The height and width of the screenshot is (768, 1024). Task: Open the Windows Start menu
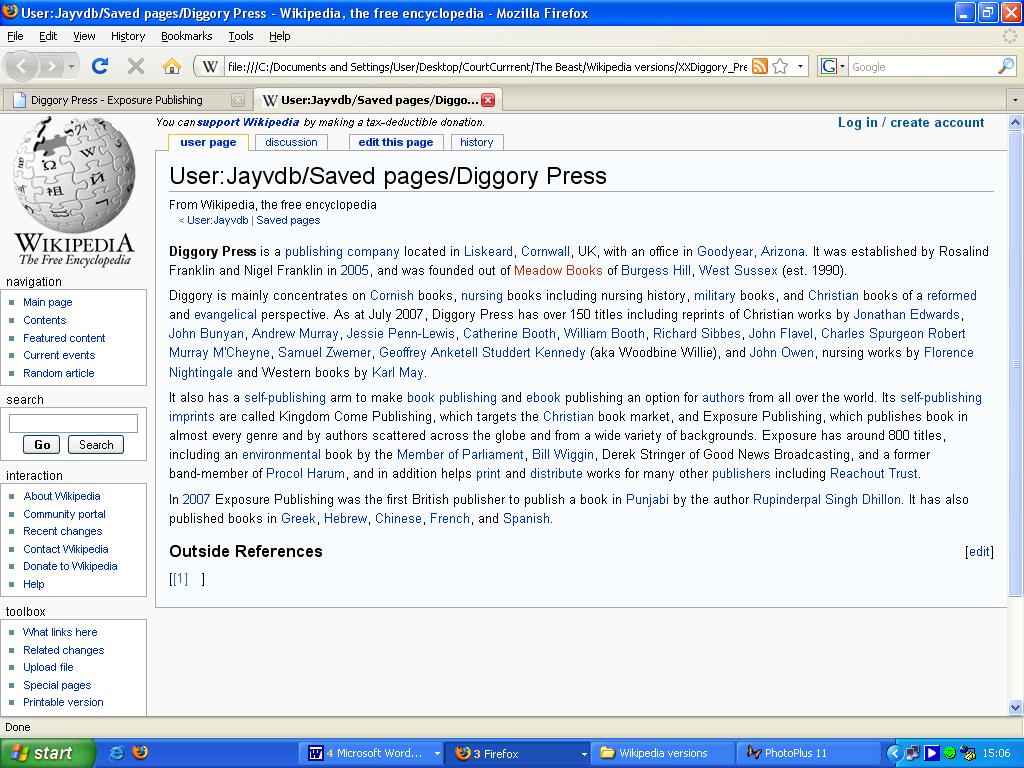point(48,753)
